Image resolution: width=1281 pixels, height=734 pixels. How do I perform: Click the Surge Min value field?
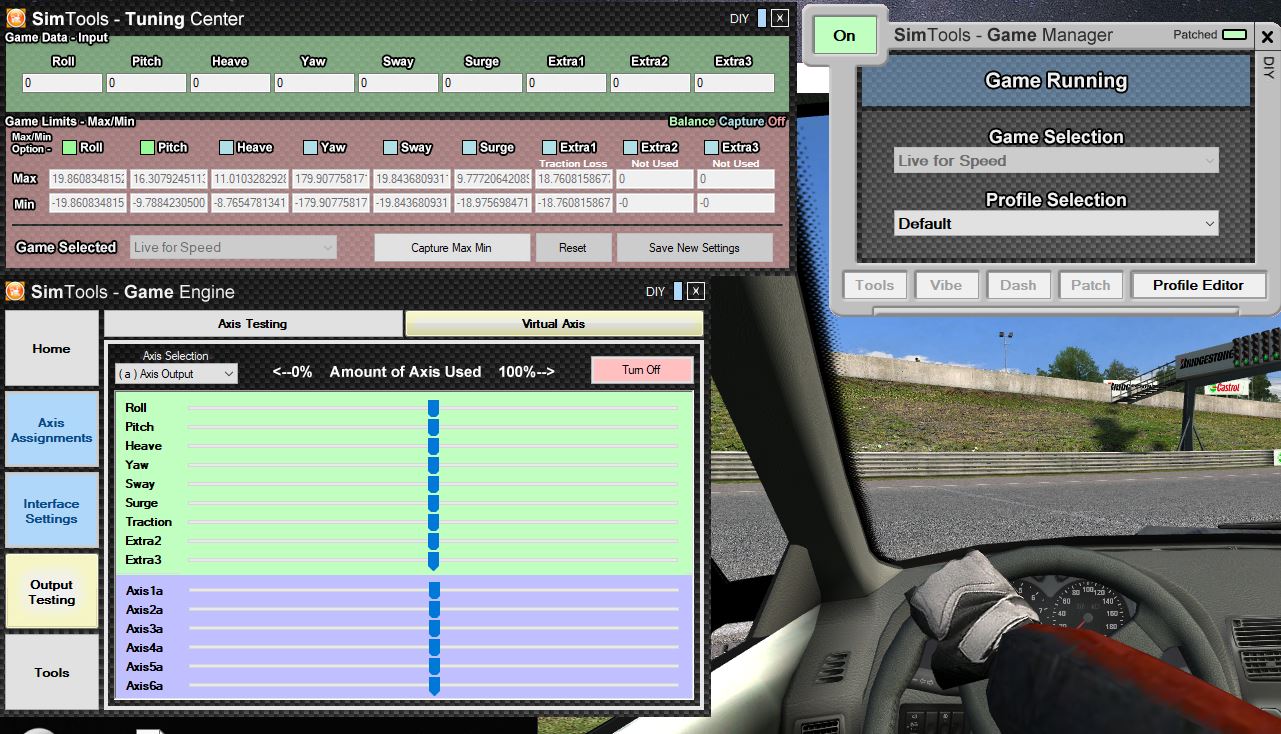(x=492, y=203)
